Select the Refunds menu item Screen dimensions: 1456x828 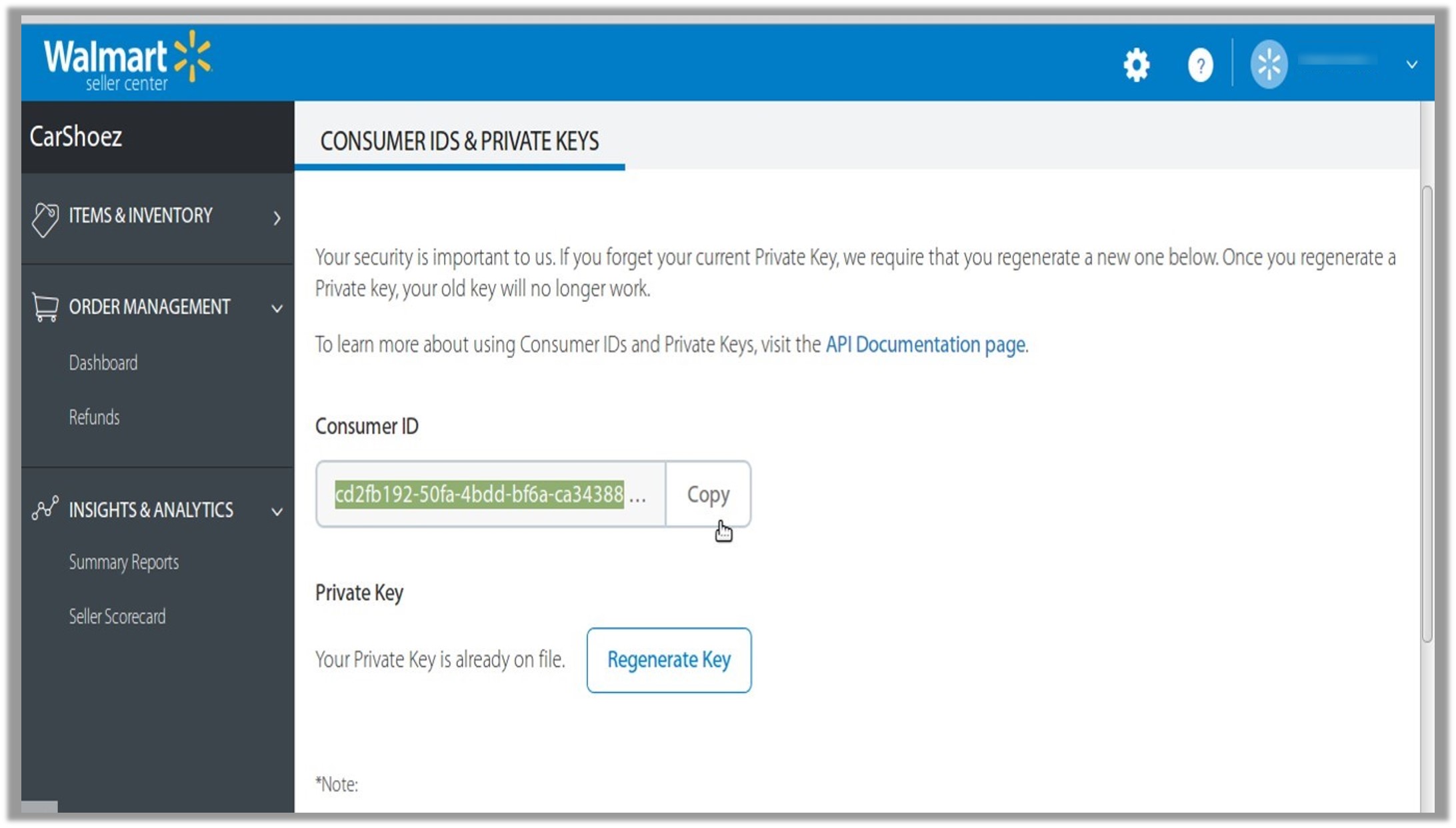click(95, 417)
